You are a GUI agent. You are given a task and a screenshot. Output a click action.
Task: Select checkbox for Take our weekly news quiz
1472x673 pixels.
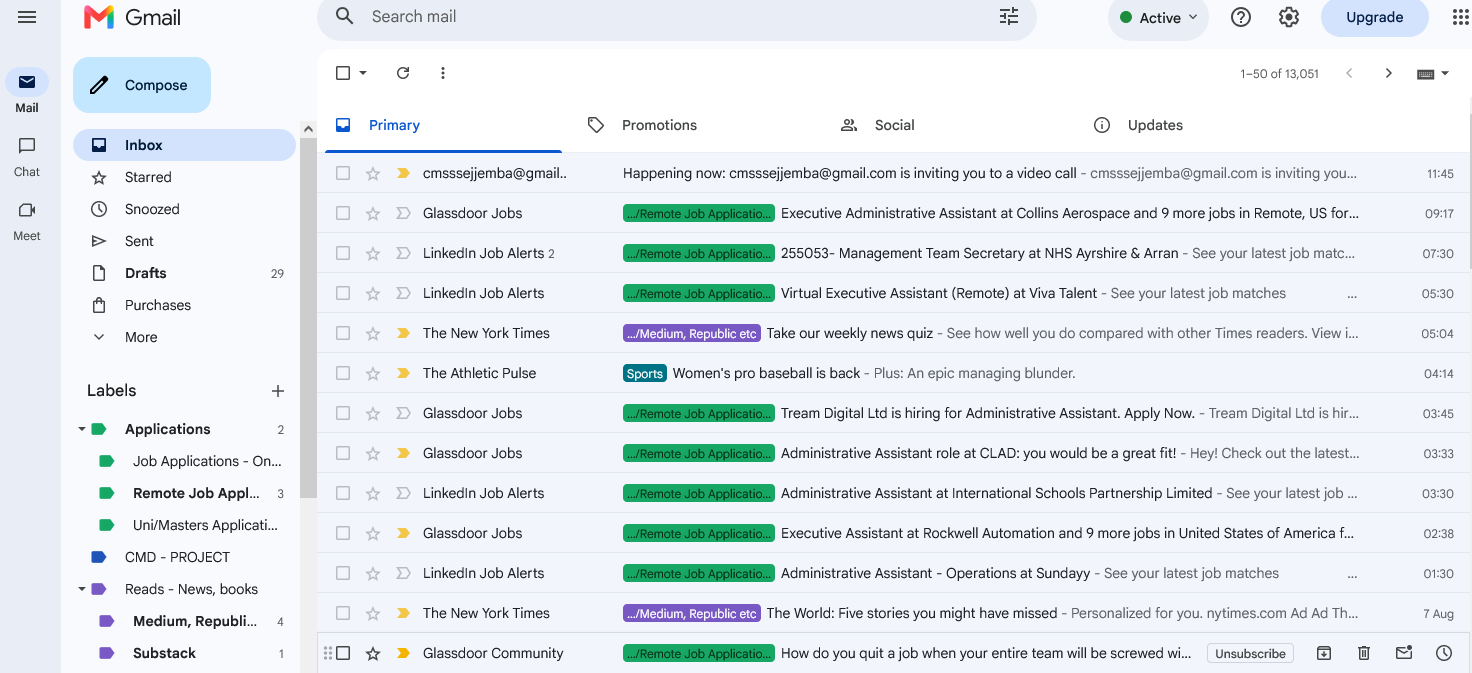(x=343, y=333)
